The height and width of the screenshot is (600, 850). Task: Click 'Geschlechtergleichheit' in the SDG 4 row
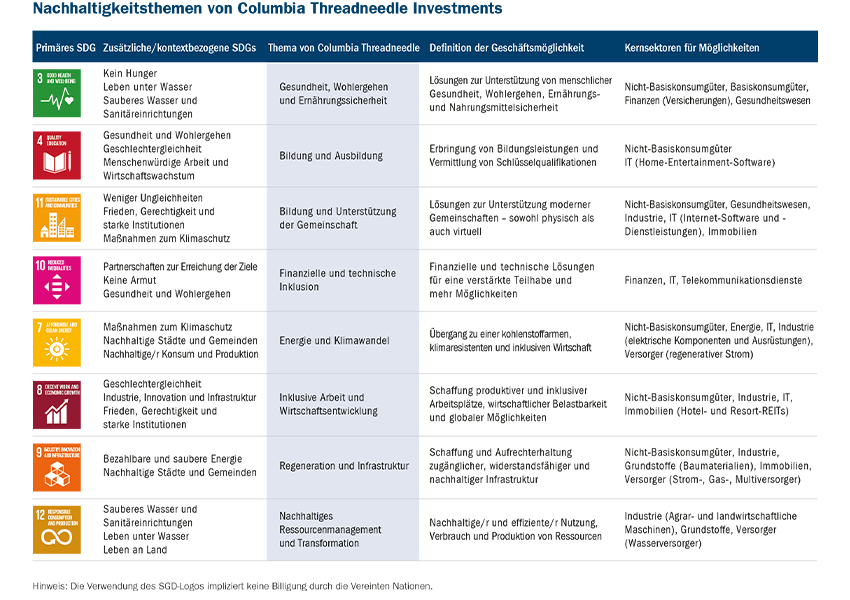coord(152,149)
